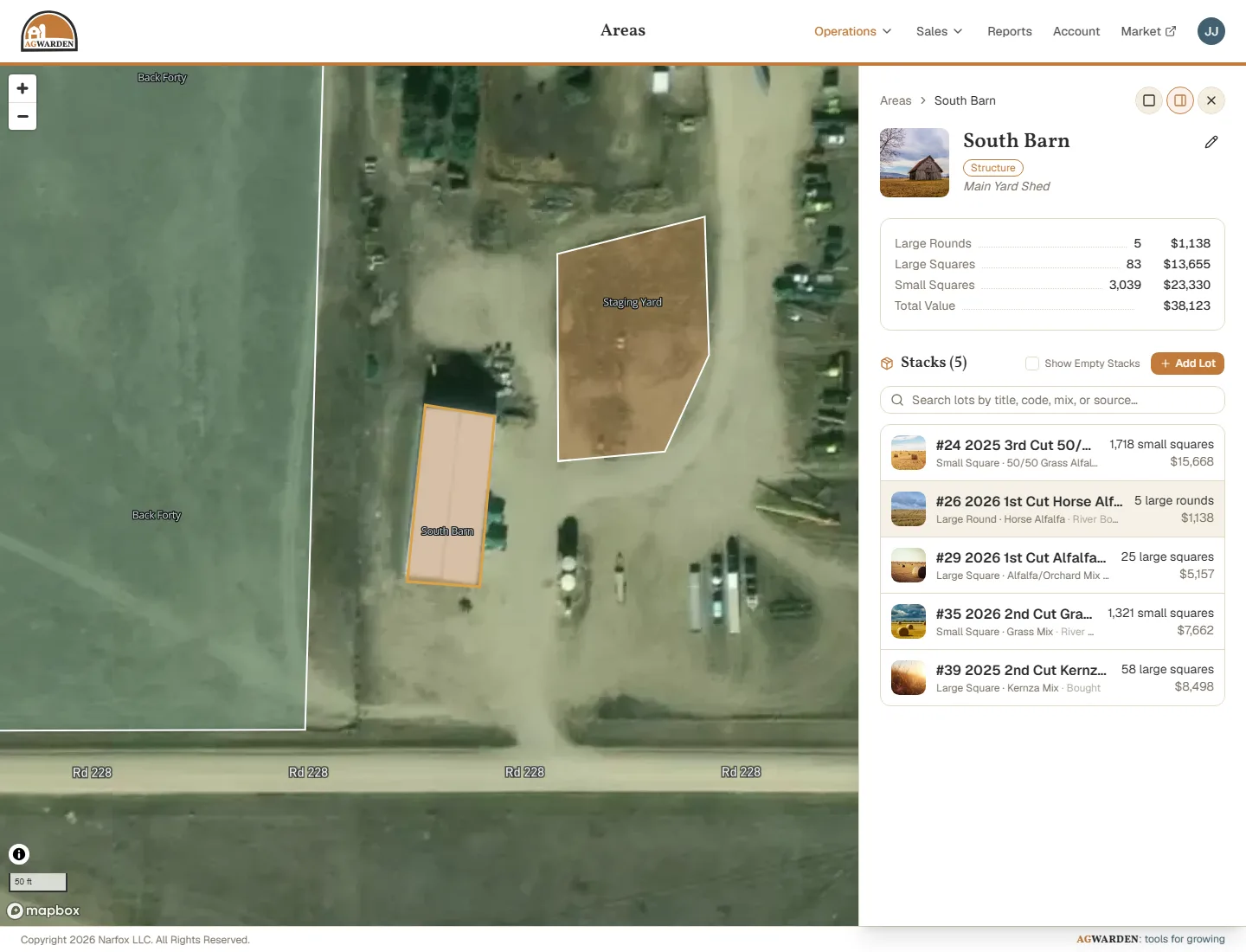Image resolution: width=1246 pixels, height=952 pixels.
Task: Click the Large Squares summary row
Action: click(1052, 264)
